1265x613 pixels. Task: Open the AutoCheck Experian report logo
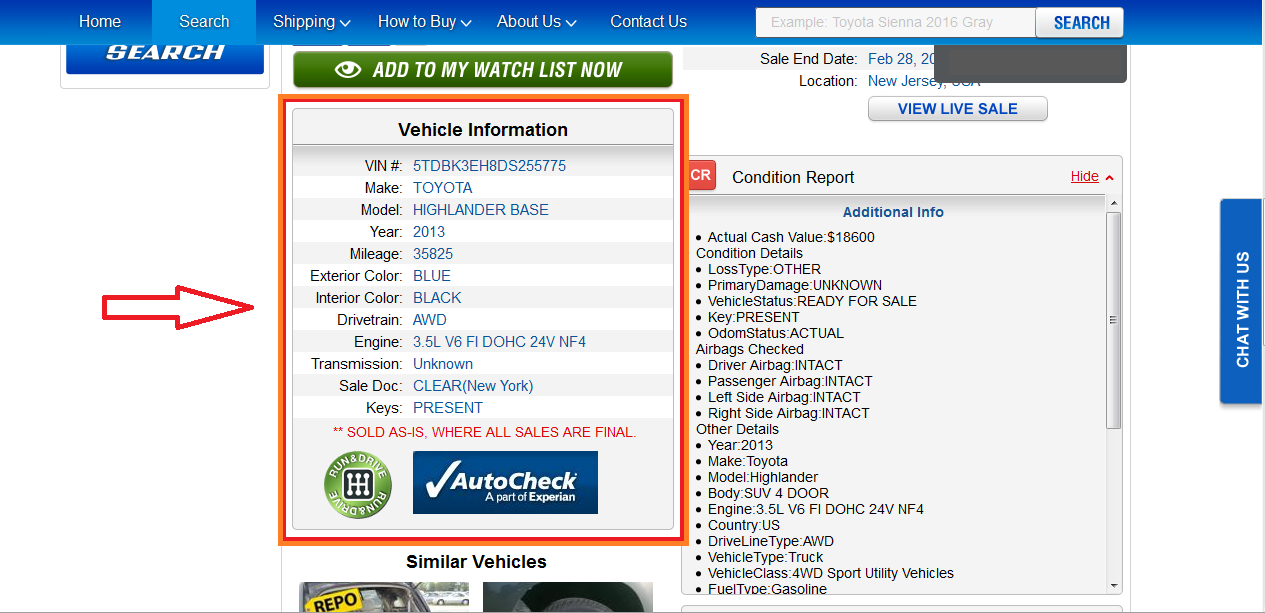point(505,482)
